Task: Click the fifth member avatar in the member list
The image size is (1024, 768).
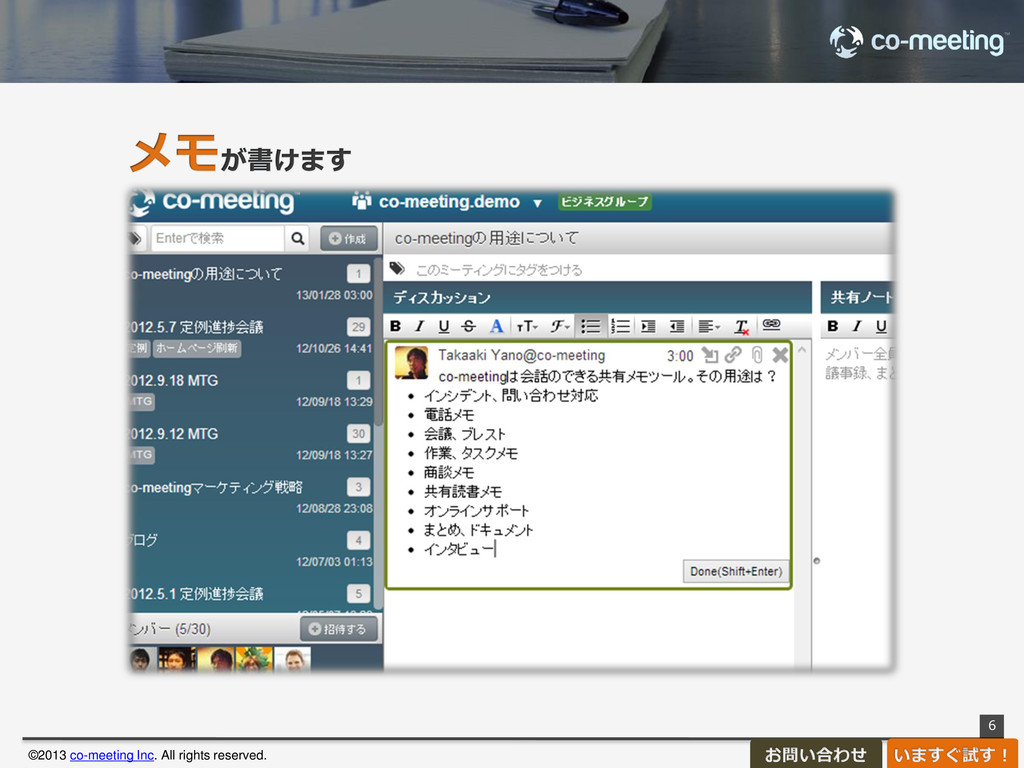Action: (x=292, y=659)
